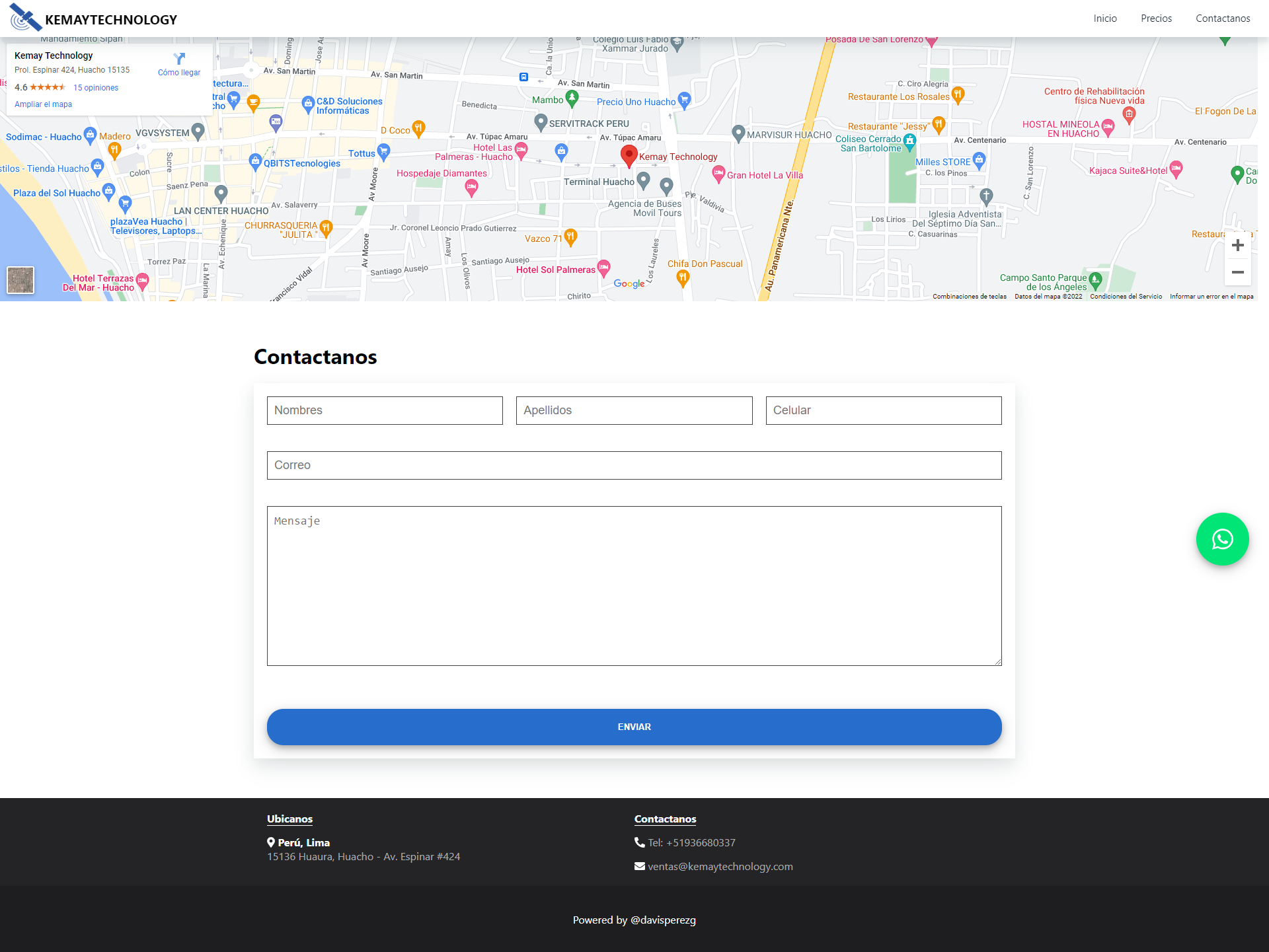Click the ventas@kemaytechnology.com email in footer
The height and width of the screenshot is (952, 1269).
pyautogui.click(x=720, y=866)
